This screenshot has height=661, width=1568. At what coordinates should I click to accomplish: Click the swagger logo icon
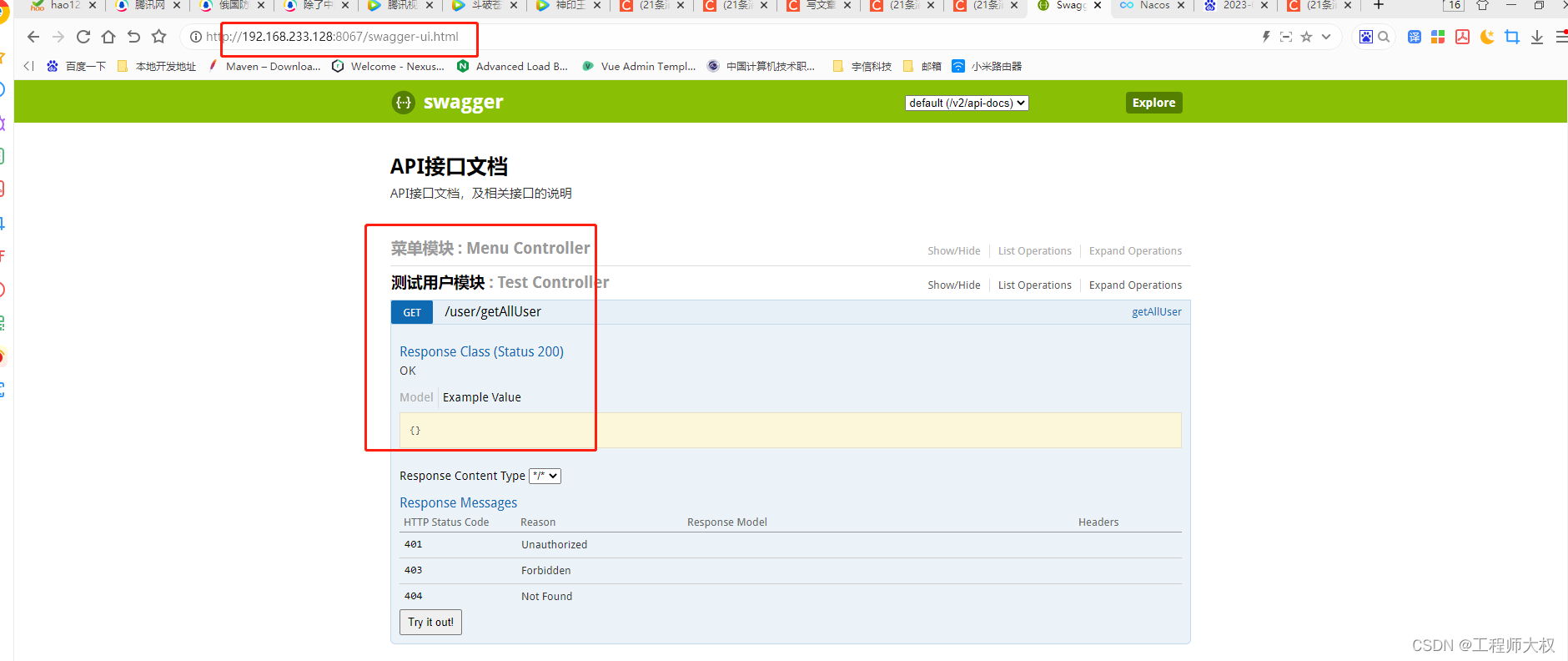point(404,102)
